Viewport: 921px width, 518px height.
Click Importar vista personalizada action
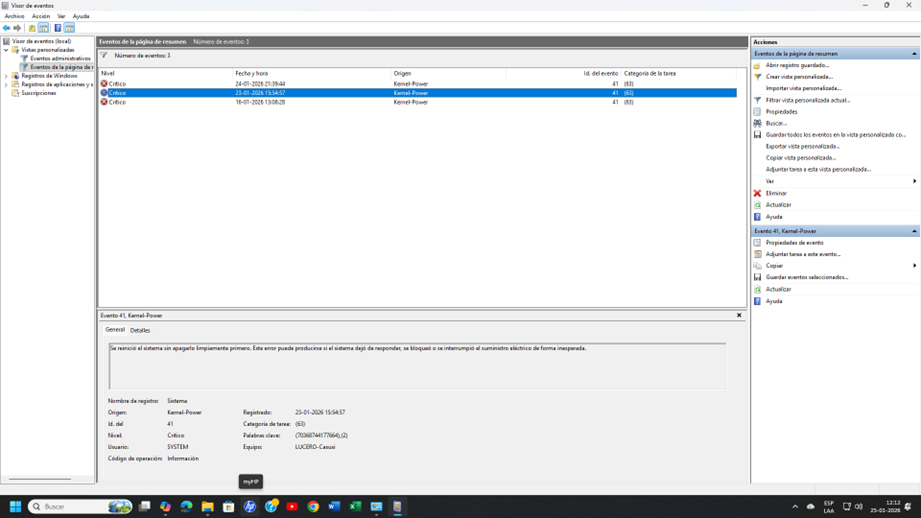(x=804, y=89)
